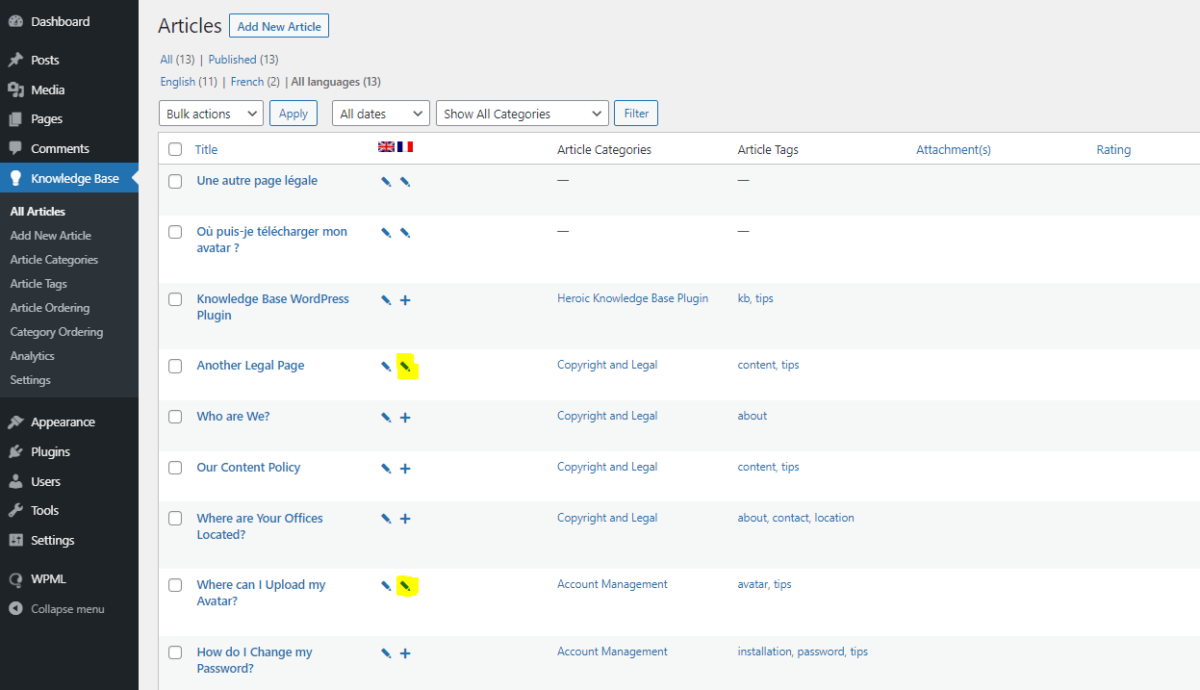Add French translation for Where are Your Offices
This screenshot has height=690, width=1200.
click(405, 519)
